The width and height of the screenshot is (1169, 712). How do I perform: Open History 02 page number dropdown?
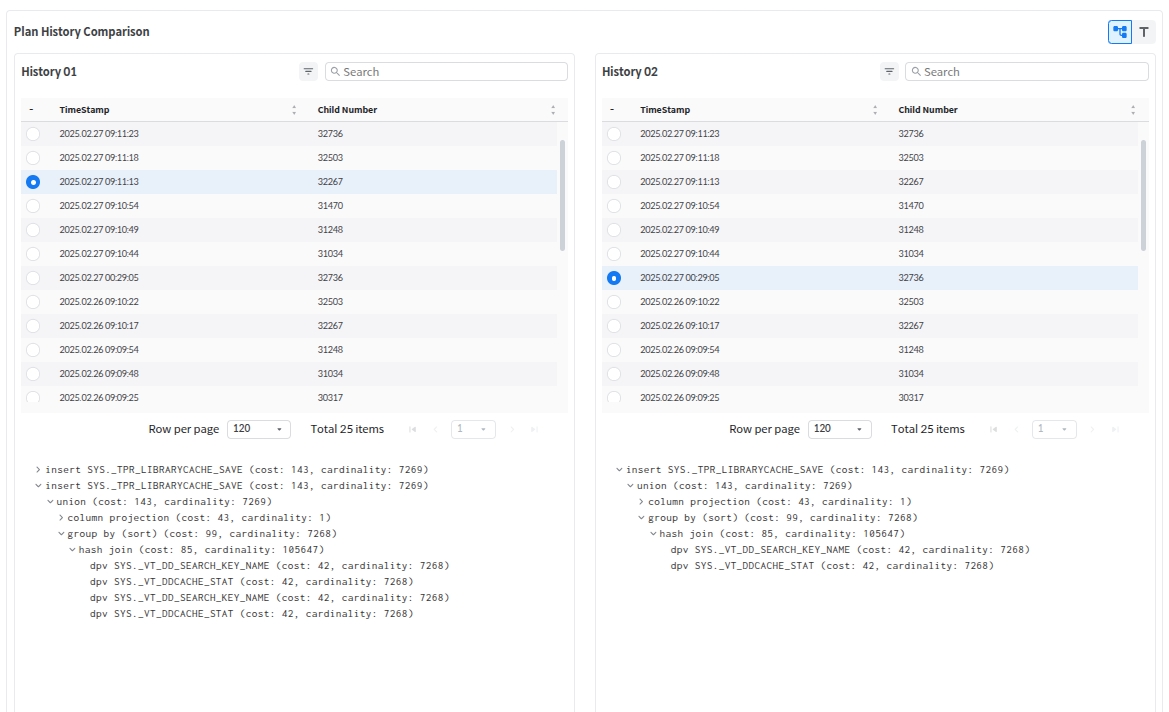pos(1054,429)
